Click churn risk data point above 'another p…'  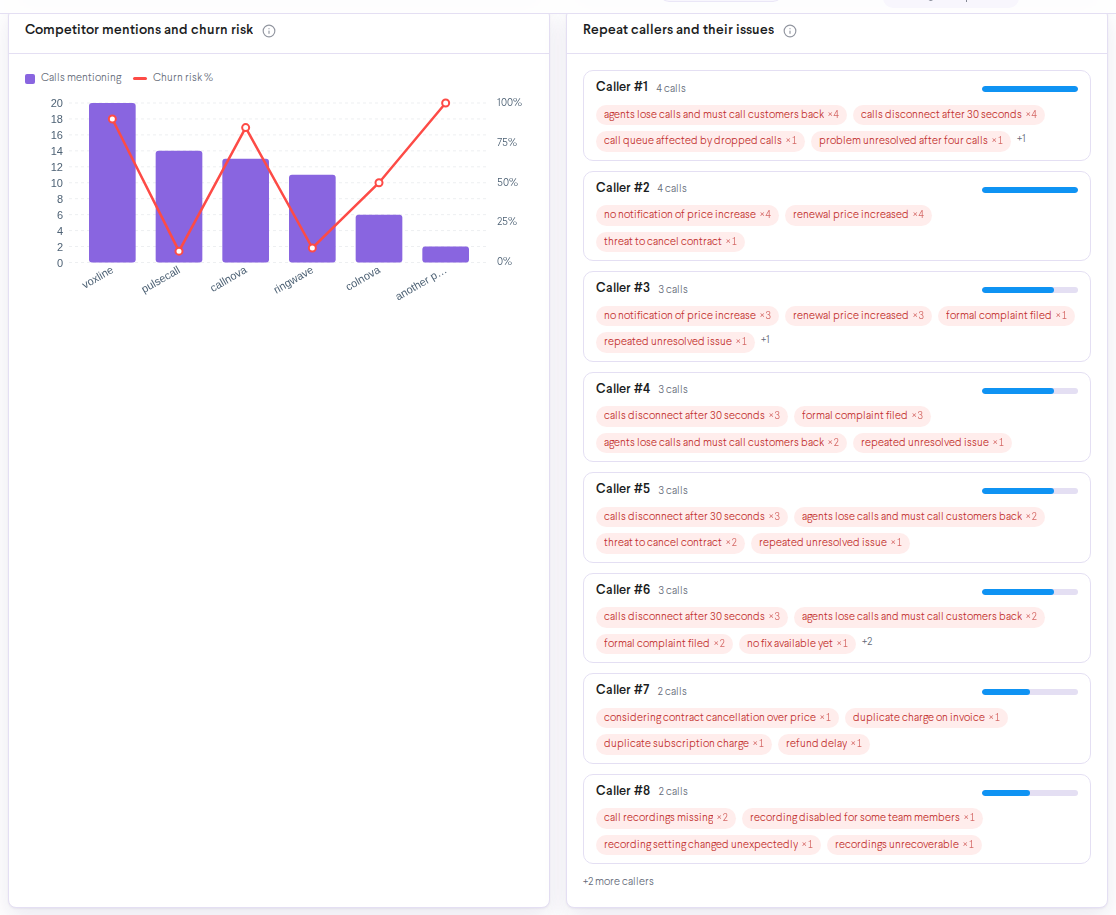[446, 103]
